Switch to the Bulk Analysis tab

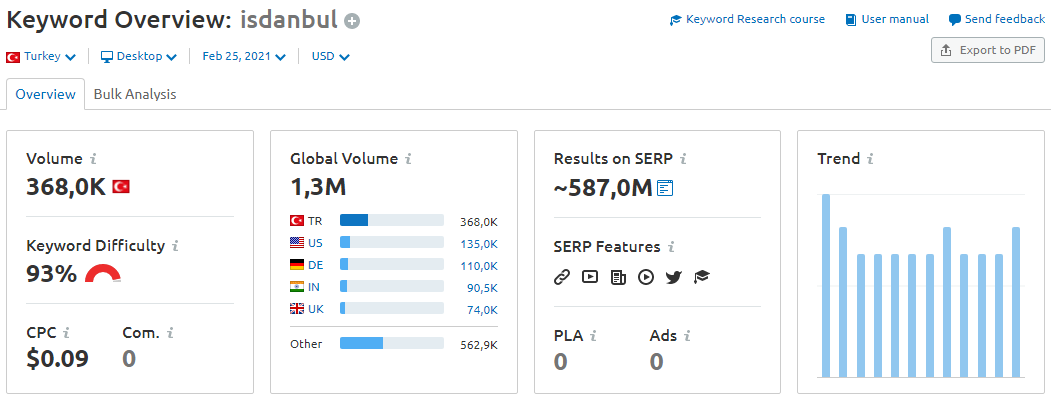point(135,94)
